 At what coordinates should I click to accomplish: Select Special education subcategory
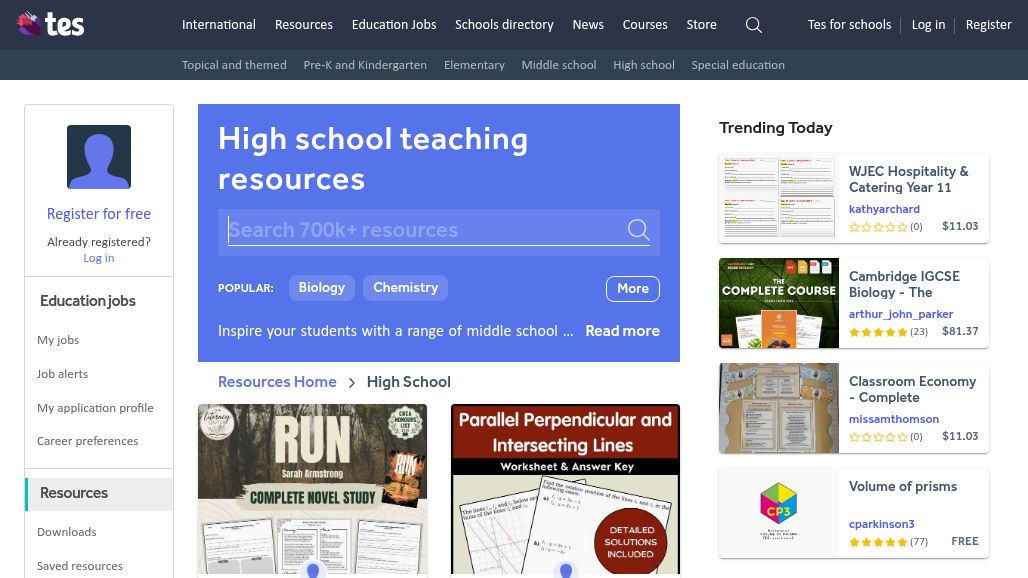point(738,65)
